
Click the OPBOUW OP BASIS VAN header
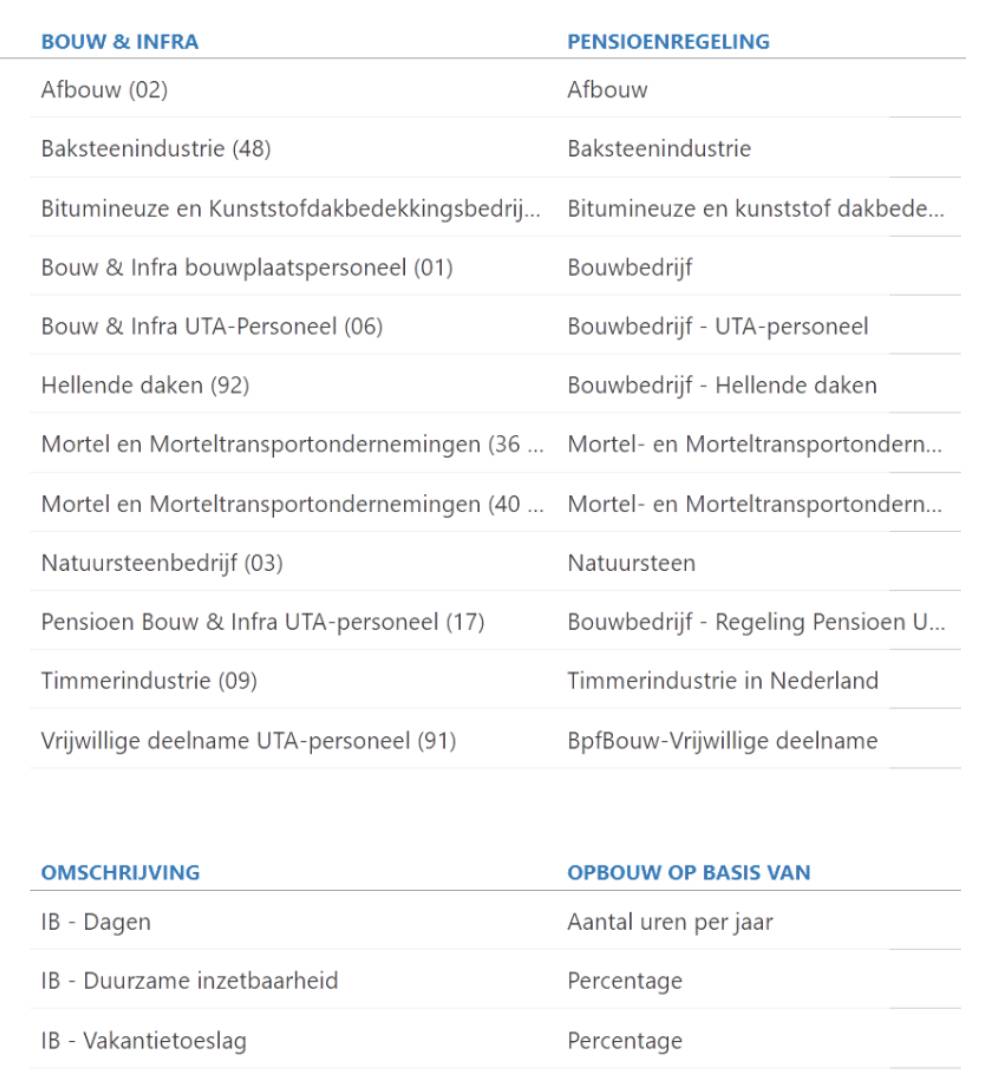click(x=688, y=873)
